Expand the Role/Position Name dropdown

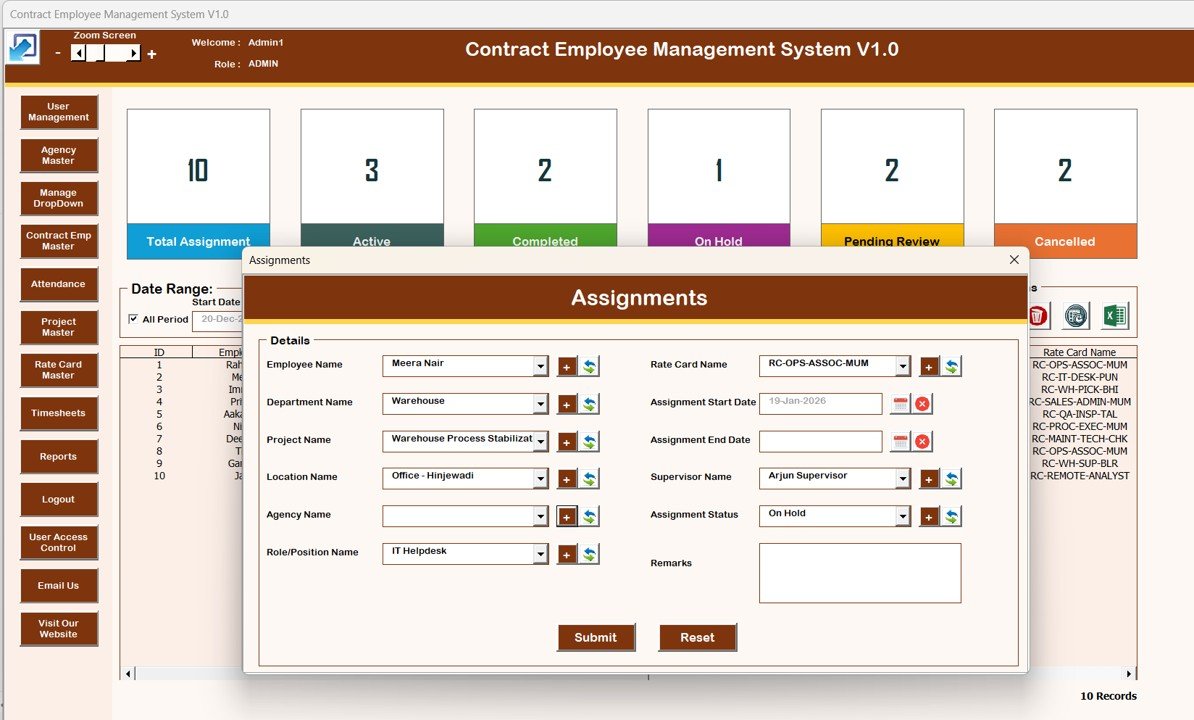tap(540, 554)
